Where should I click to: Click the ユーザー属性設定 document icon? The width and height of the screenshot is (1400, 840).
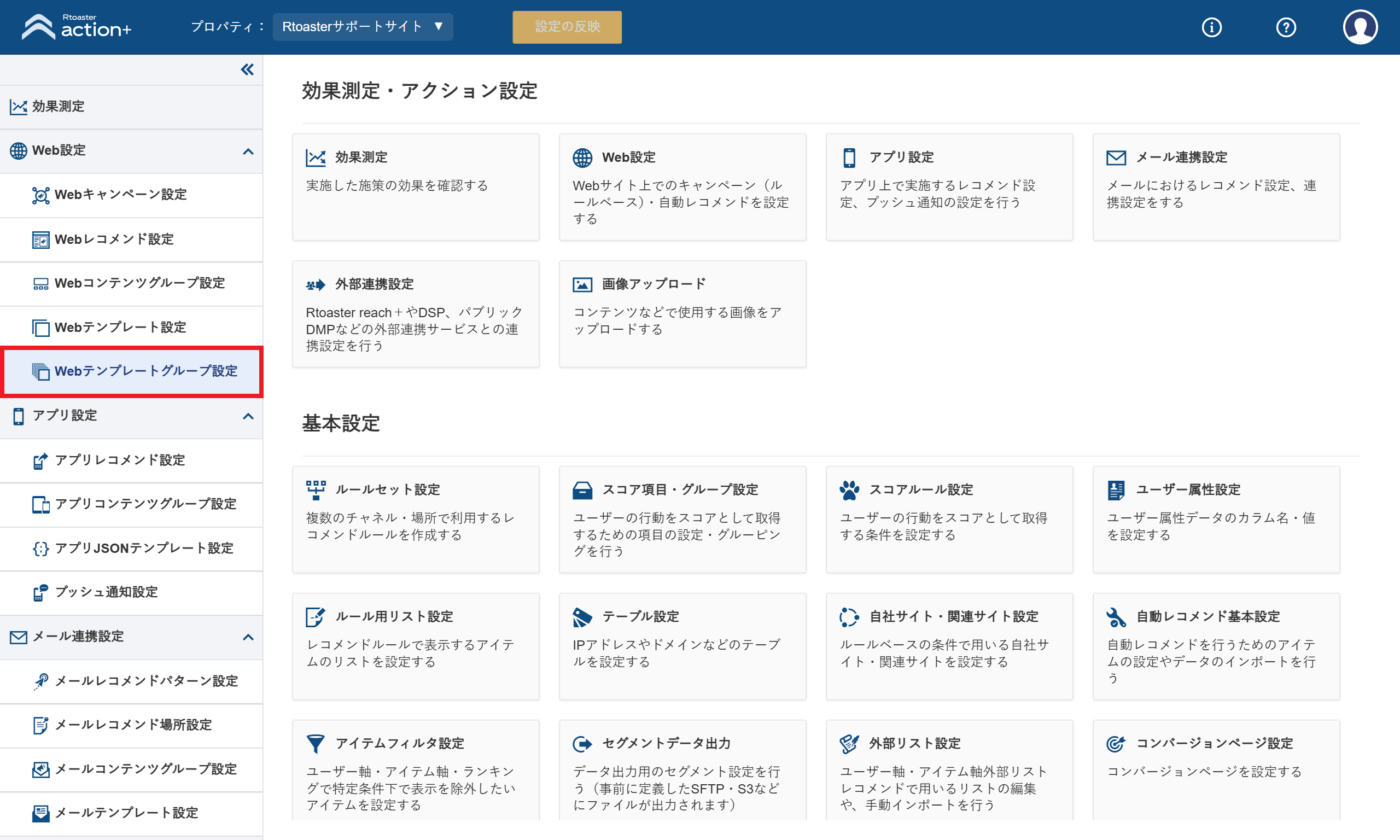(x=1116, y=490)
